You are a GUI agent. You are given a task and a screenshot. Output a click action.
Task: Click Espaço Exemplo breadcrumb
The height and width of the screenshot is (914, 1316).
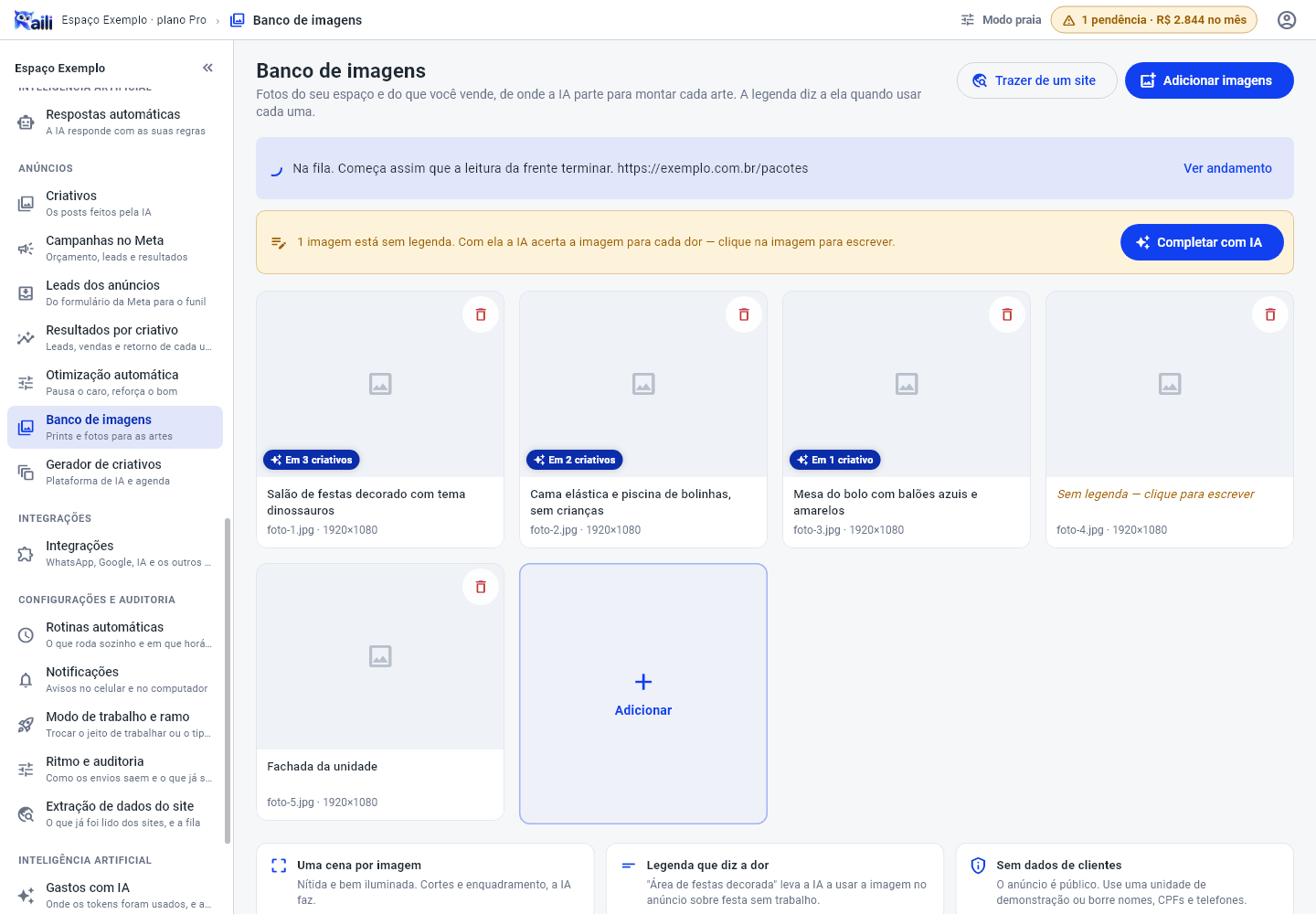click(x=134, y=20)
